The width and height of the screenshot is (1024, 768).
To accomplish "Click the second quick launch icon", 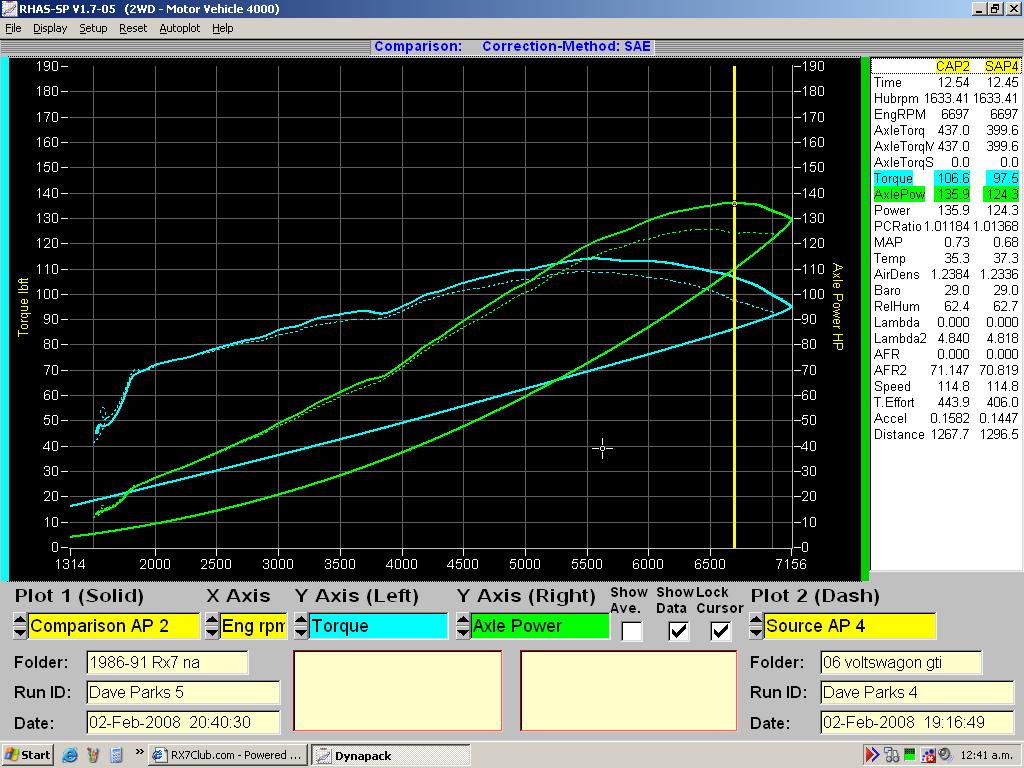I will pos(93,756).
